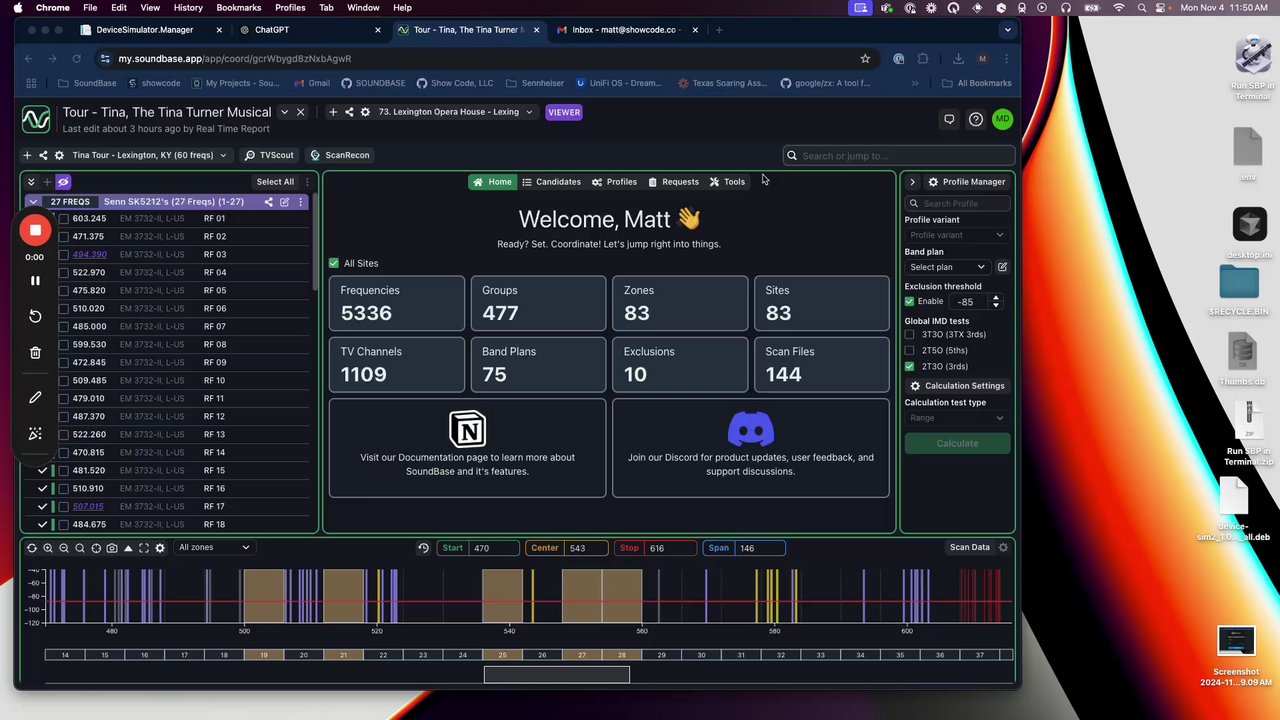1280x720 pixels.
Task: Open the Frequencies 5336 stat card
Action: tap(397, 302)
